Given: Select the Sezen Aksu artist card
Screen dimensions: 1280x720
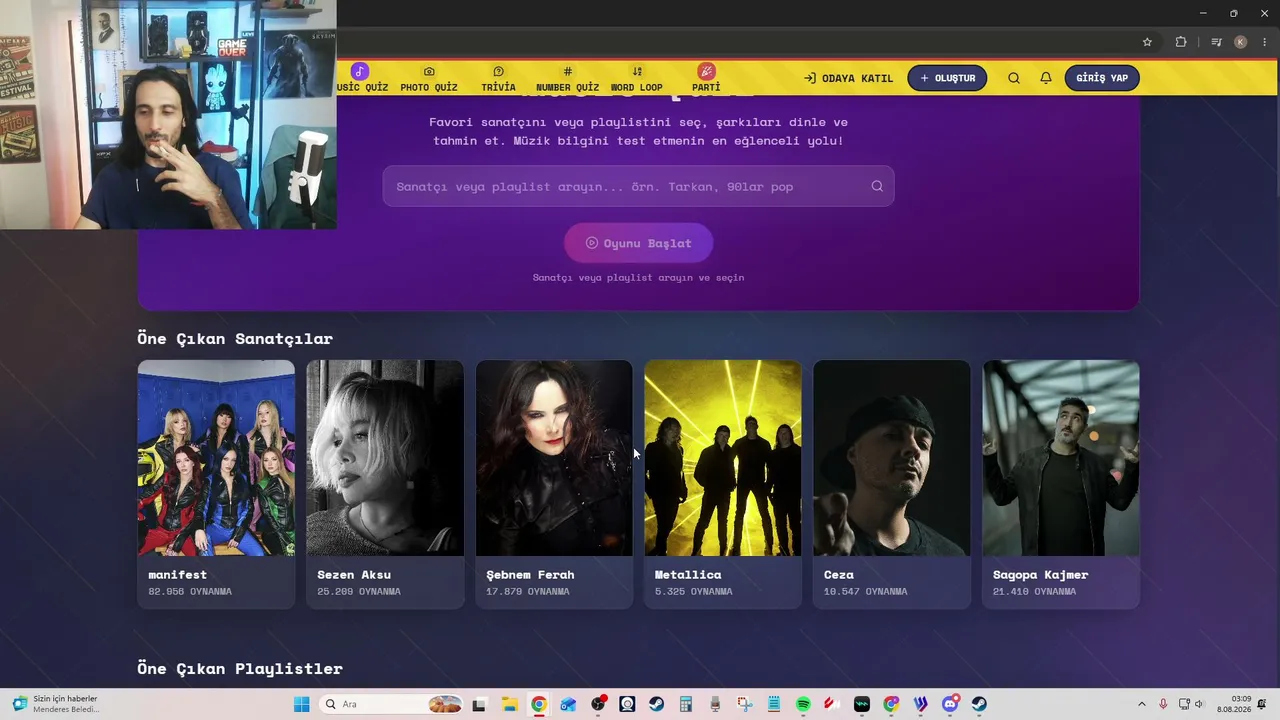Looking at the screenshot, I should pos(385,484).
